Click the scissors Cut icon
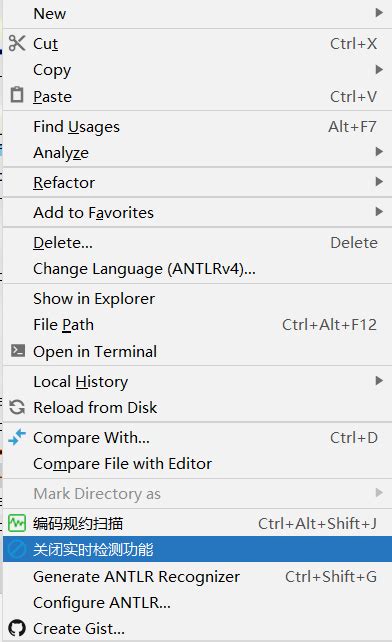Screen dimensions: 392x642 pos(17,43)
